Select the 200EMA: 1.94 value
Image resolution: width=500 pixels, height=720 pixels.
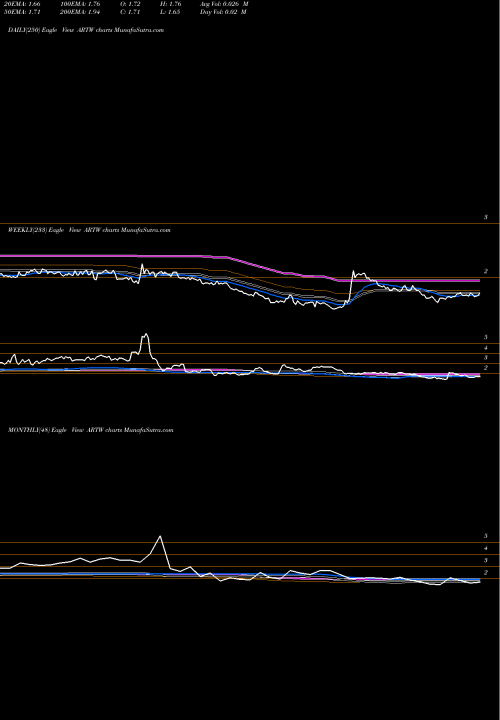[80, 12]
